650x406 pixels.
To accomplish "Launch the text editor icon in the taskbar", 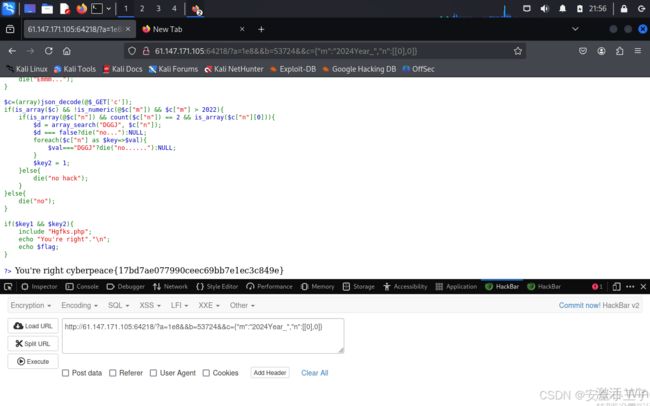I will point(65,9).
